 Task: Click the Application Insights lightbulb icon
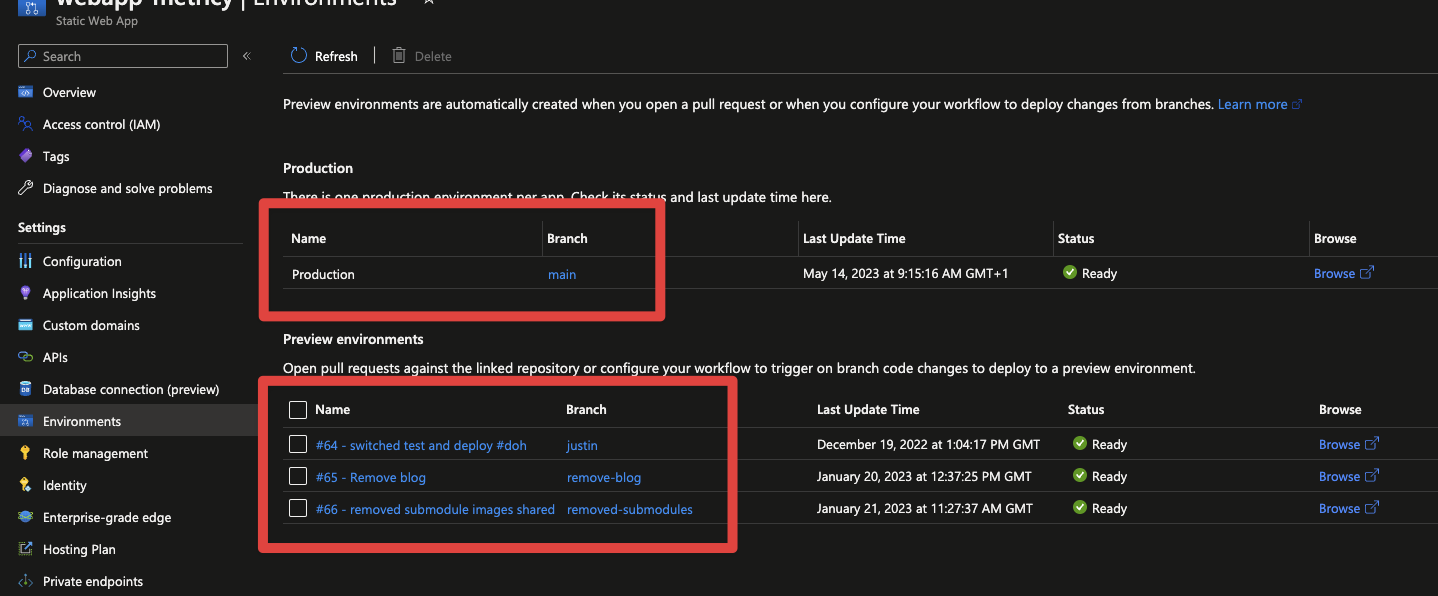26,293
